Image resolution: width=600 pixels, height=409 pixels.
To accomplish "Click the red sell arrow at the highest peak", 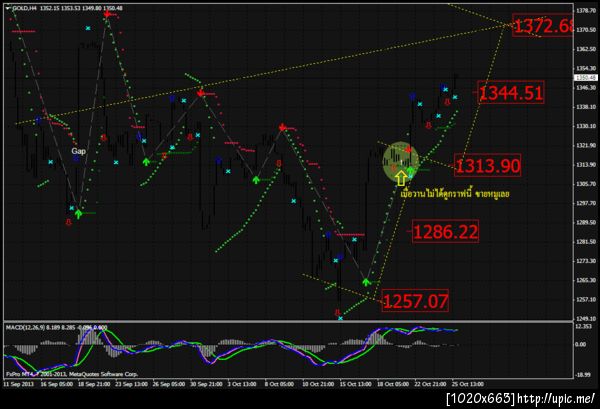I will point(107,15).
